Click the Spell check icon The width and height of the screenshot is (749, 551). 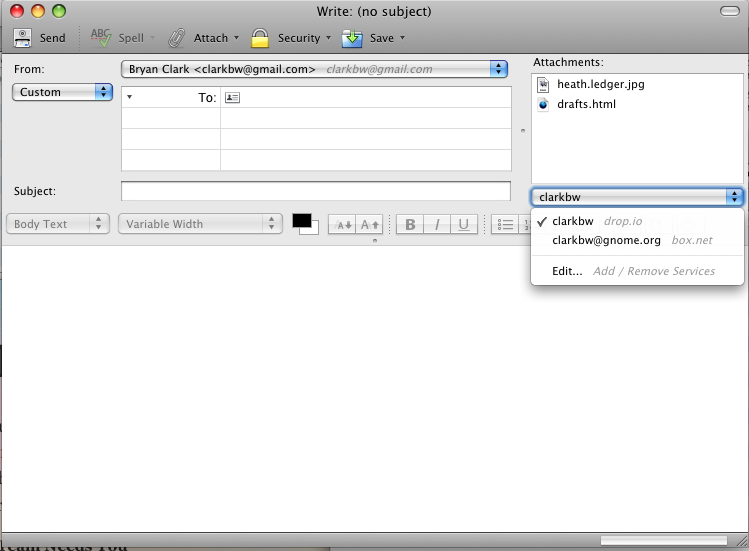[101, 38]
